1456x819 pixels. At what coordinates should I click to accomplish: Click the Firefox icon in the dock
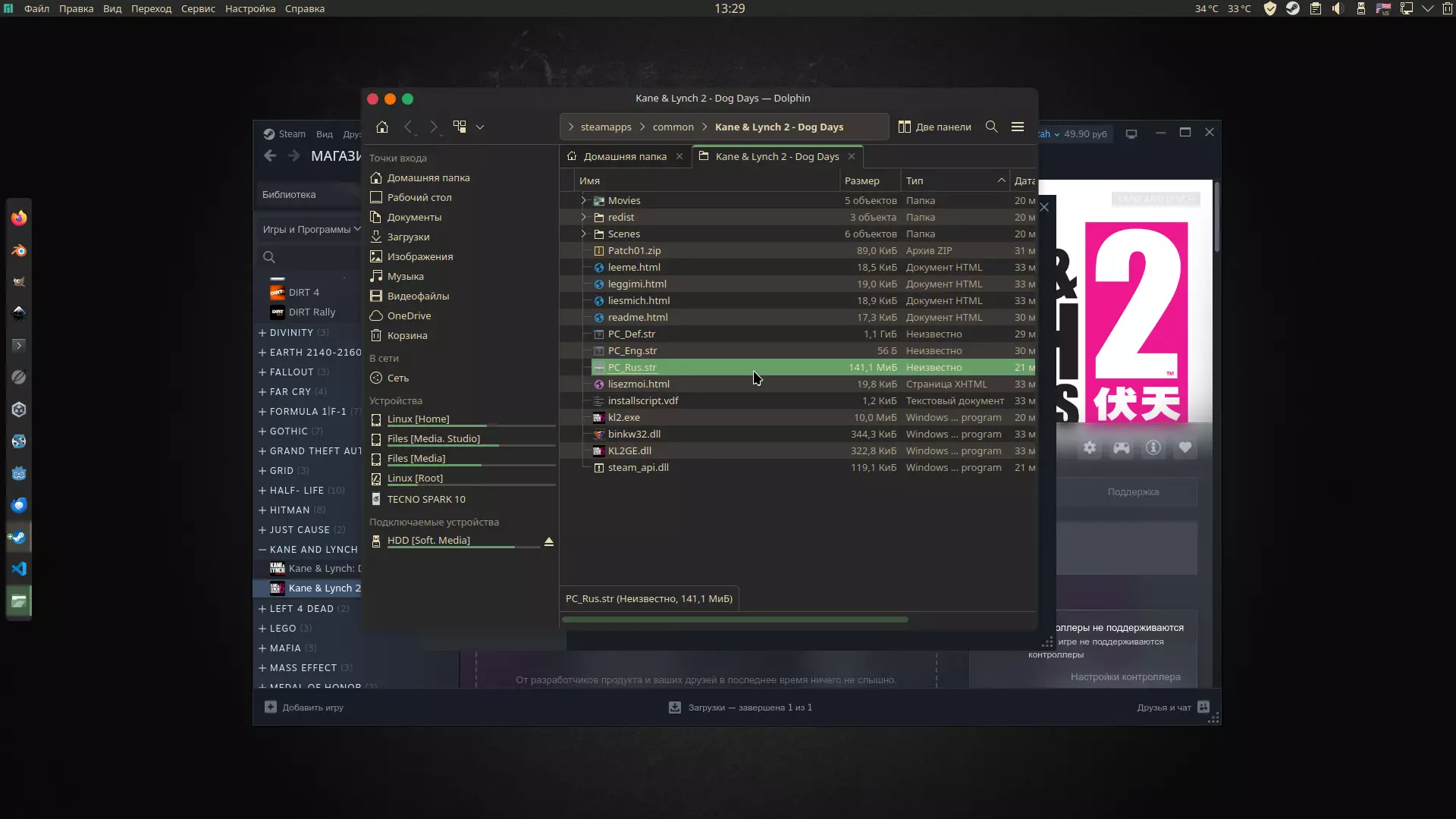pyautogui.click(x=19, y=218)
